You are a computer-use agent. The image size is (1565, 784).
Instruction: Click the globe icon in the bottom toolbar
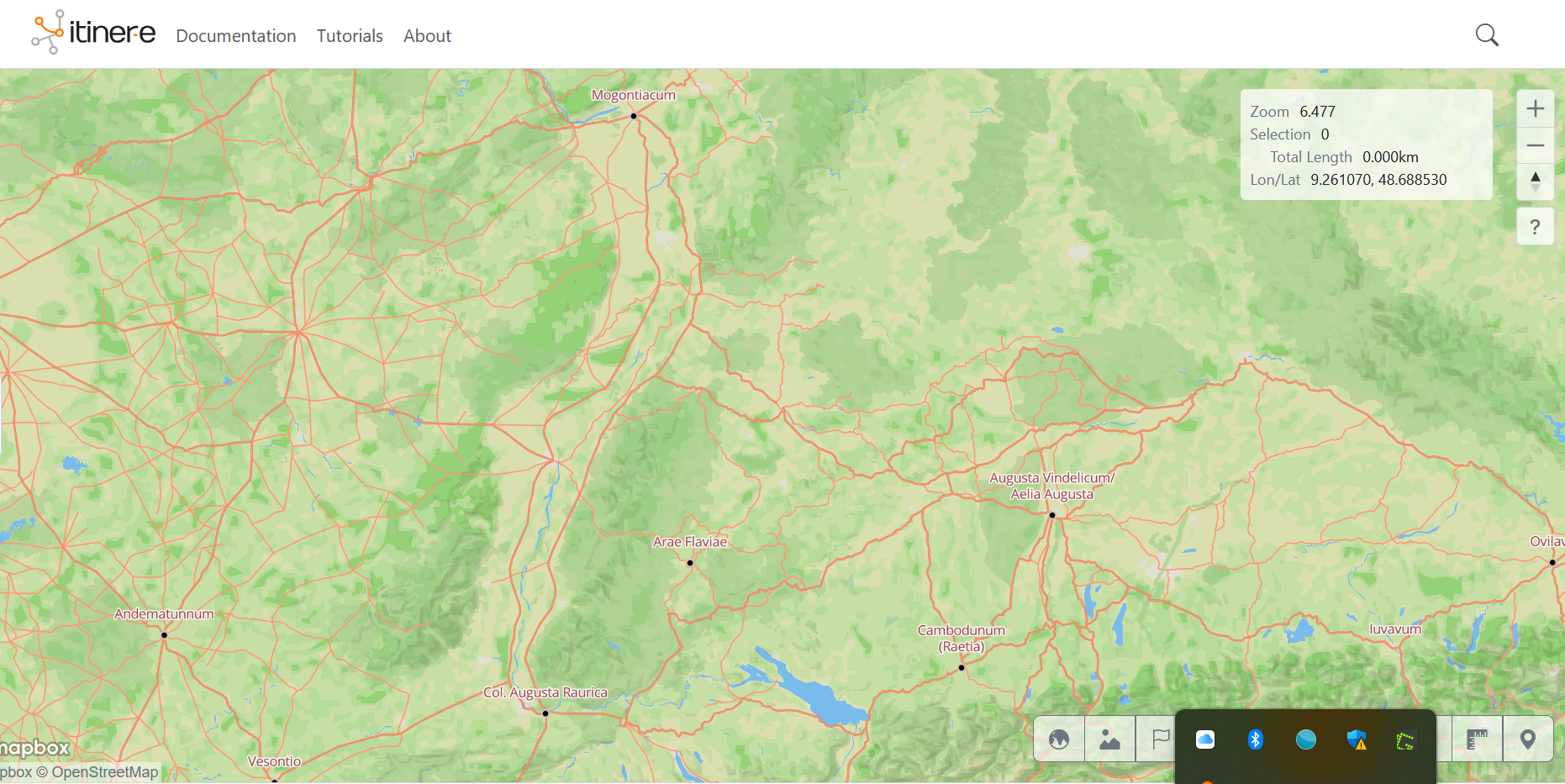click(1059, 739)
